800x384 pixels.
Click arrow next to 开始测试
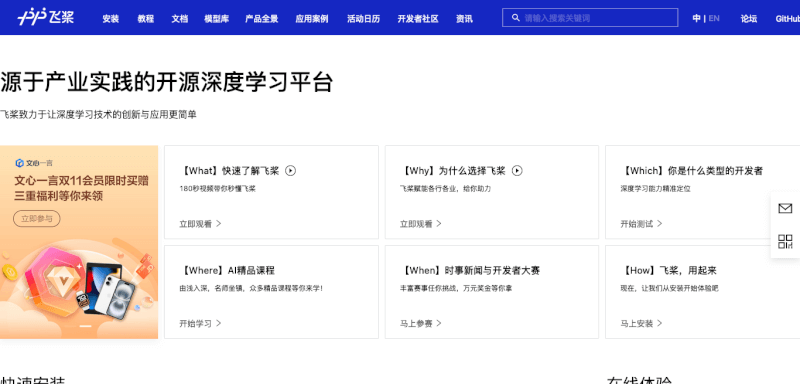[x=659, y=223]
